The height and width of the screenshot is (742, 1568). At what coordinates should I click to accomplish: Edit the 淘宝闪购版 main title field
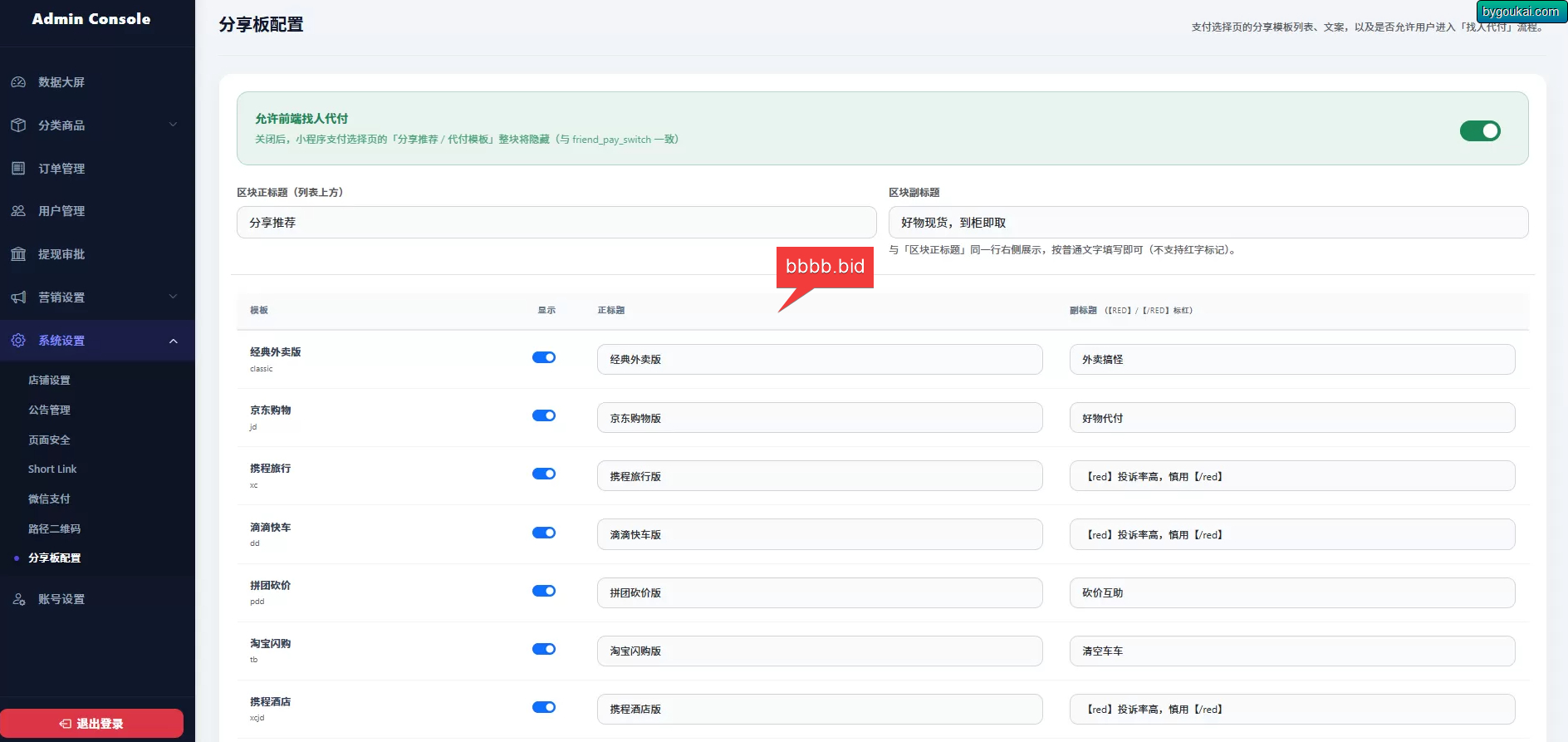[x=820, y=651]
